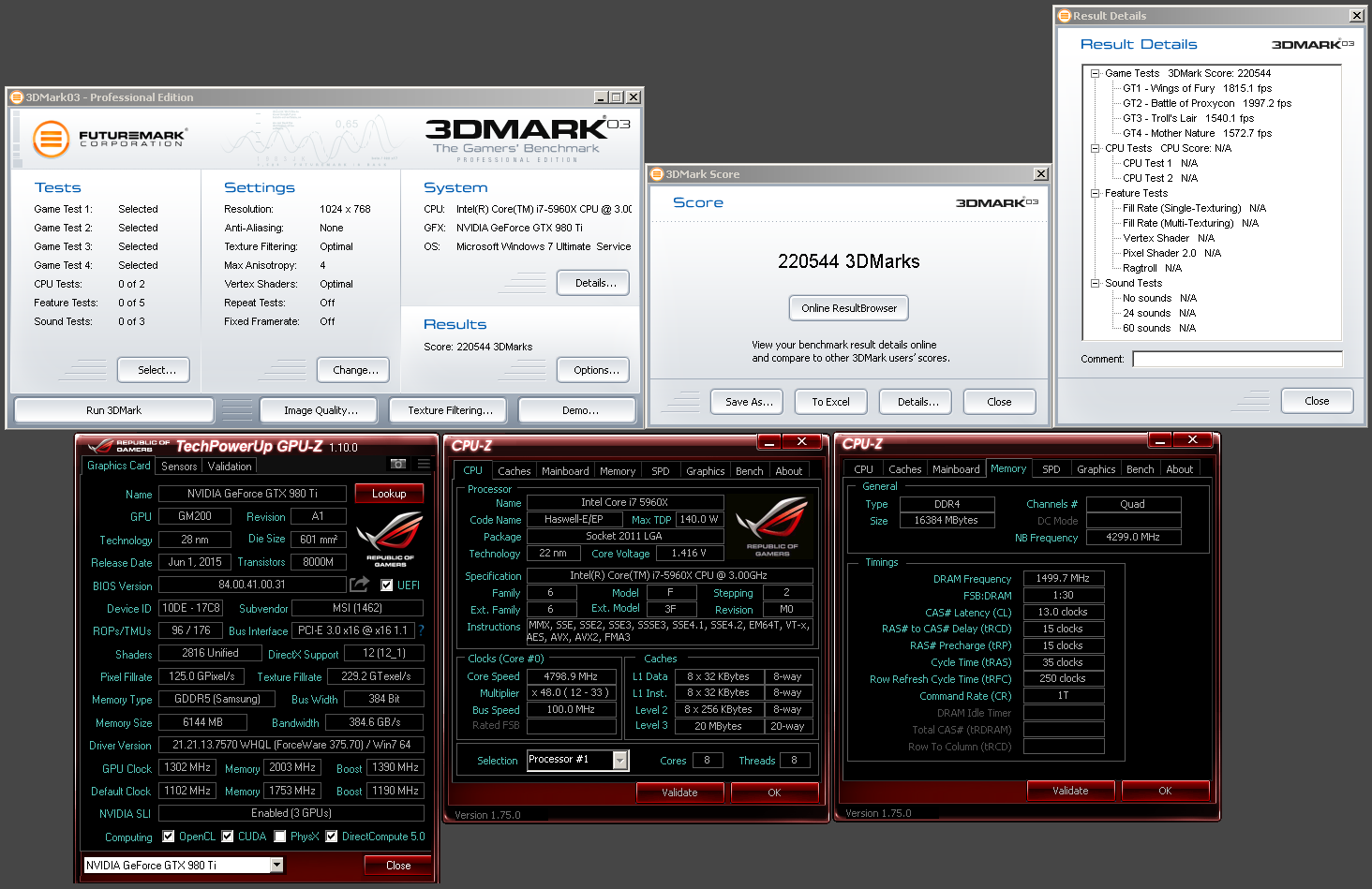The image size is (1372, 889).
Task: Click Close button in 3DMark Score window
Action: (x=999, y=402)
